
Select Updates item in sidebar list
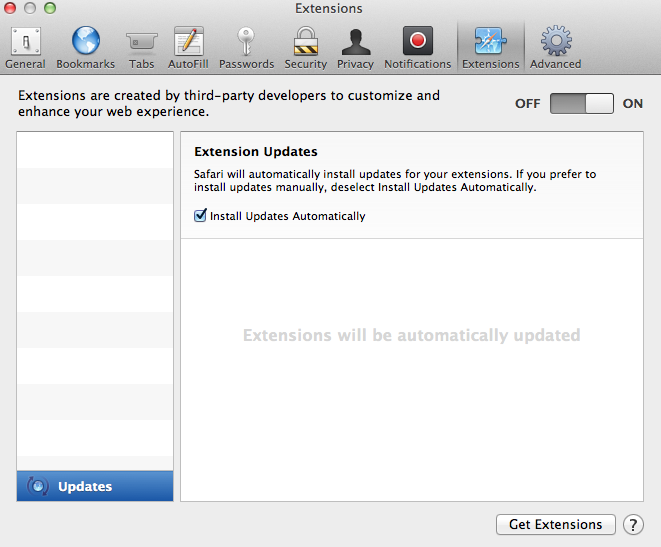pyautogui.click(x=95, y=486)
